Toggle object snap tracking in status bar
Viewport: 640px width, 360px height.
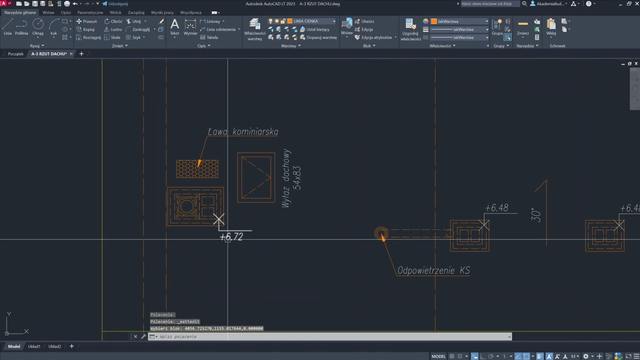518,356
